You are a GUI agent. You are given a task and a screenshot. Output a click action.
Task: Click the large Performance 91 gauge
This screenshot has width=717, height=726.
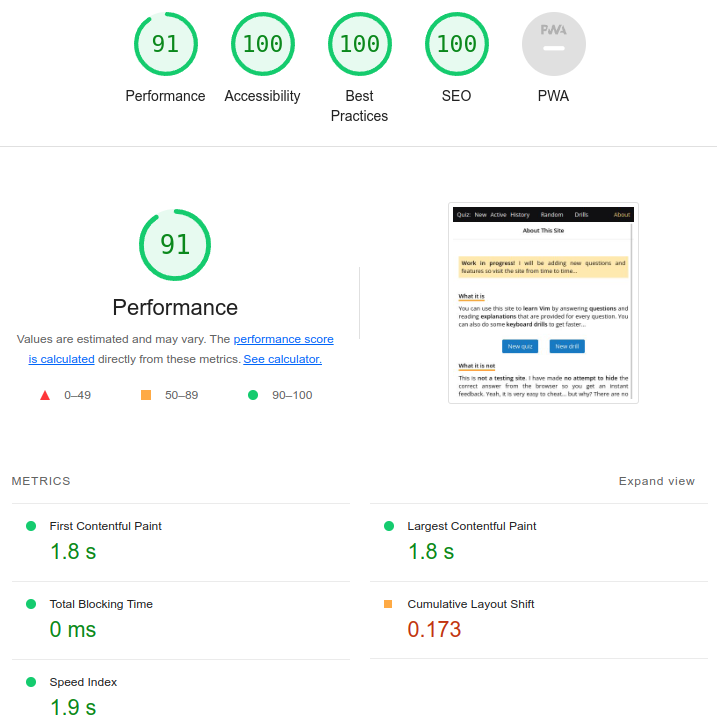click(175, 245)
